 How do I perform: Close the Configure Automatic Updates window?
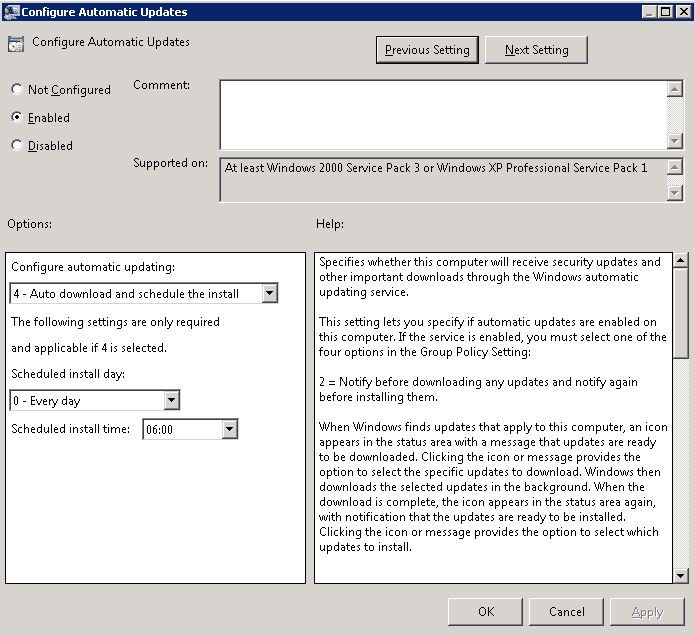coord(683,12)
